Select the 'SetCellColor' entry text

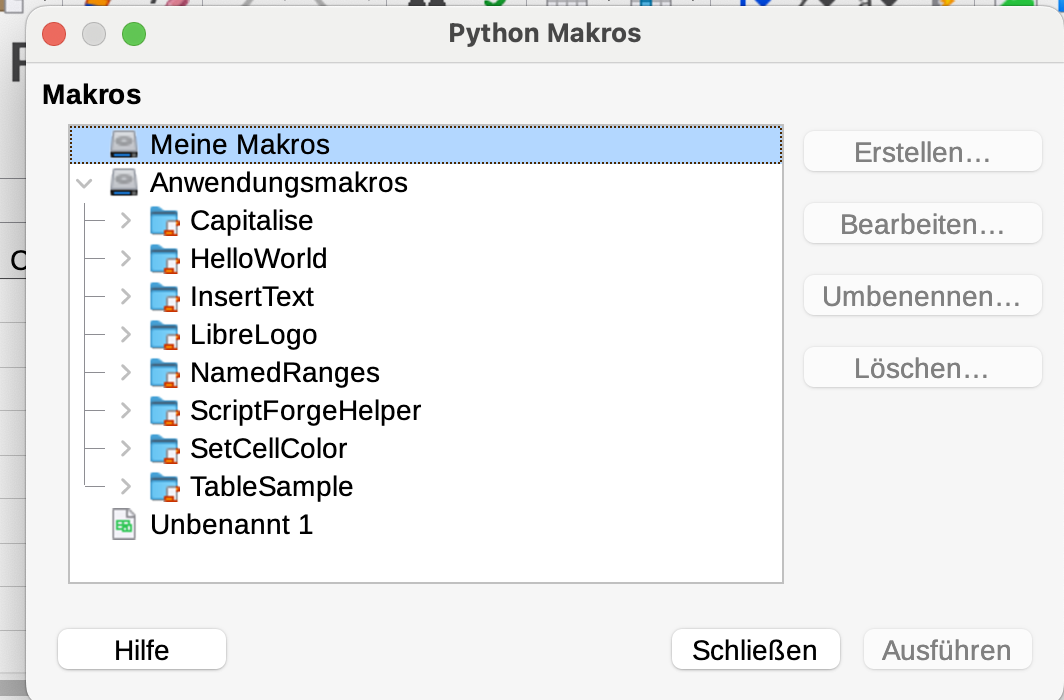click(x=269, y=448)
